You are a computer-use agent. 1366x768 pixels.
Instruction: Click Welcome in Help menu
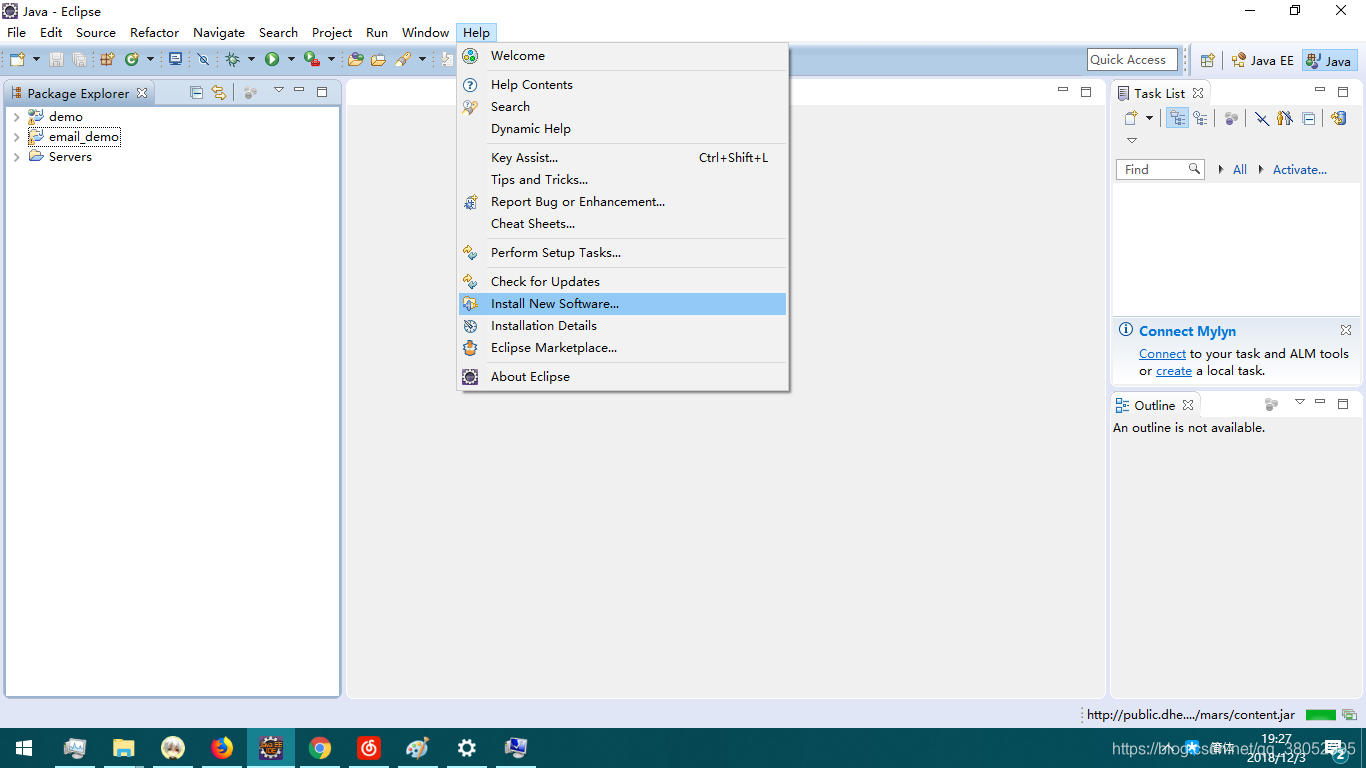click(622, 56)
